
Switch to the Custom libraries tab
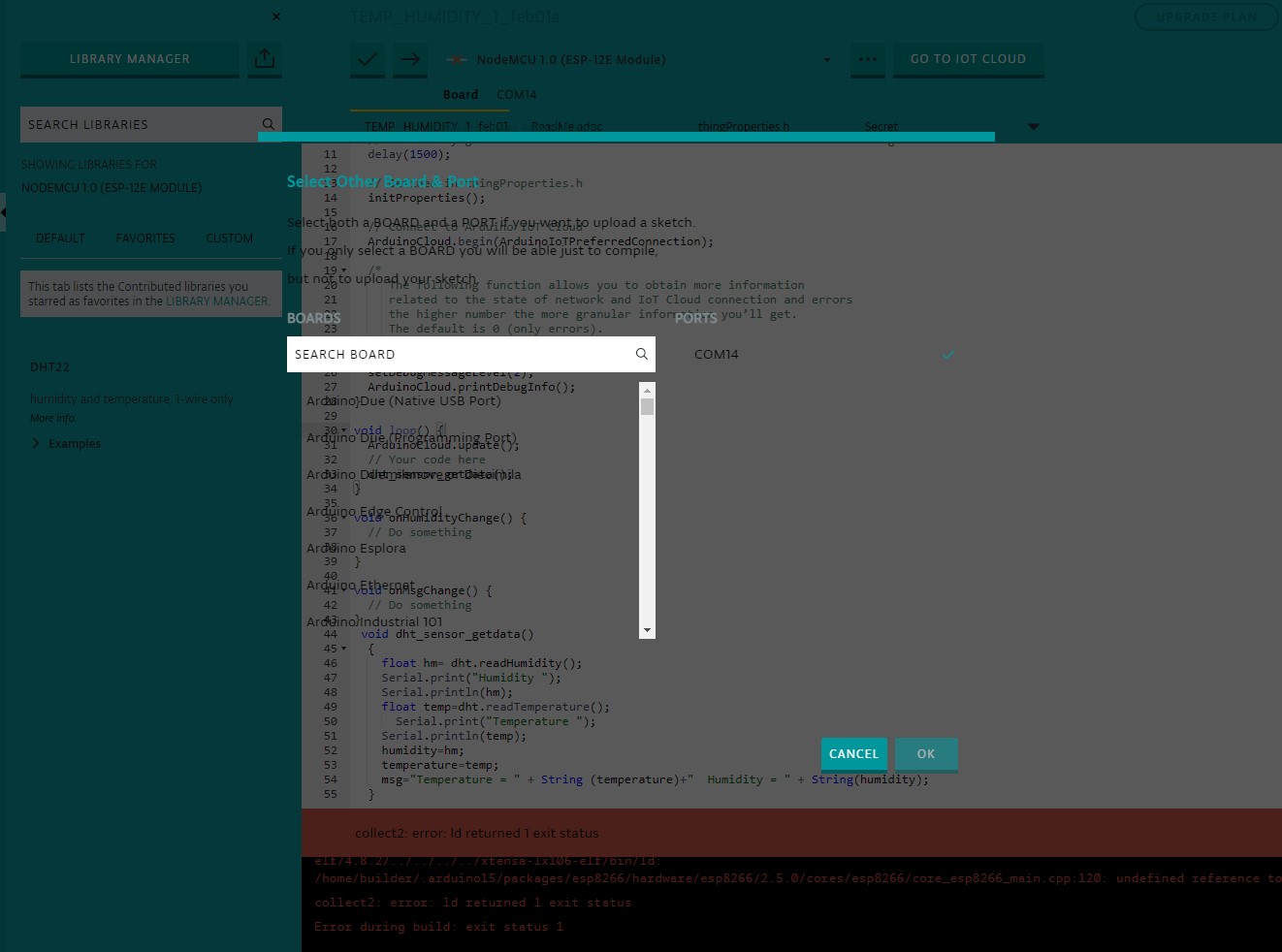(x=229, y=238)
